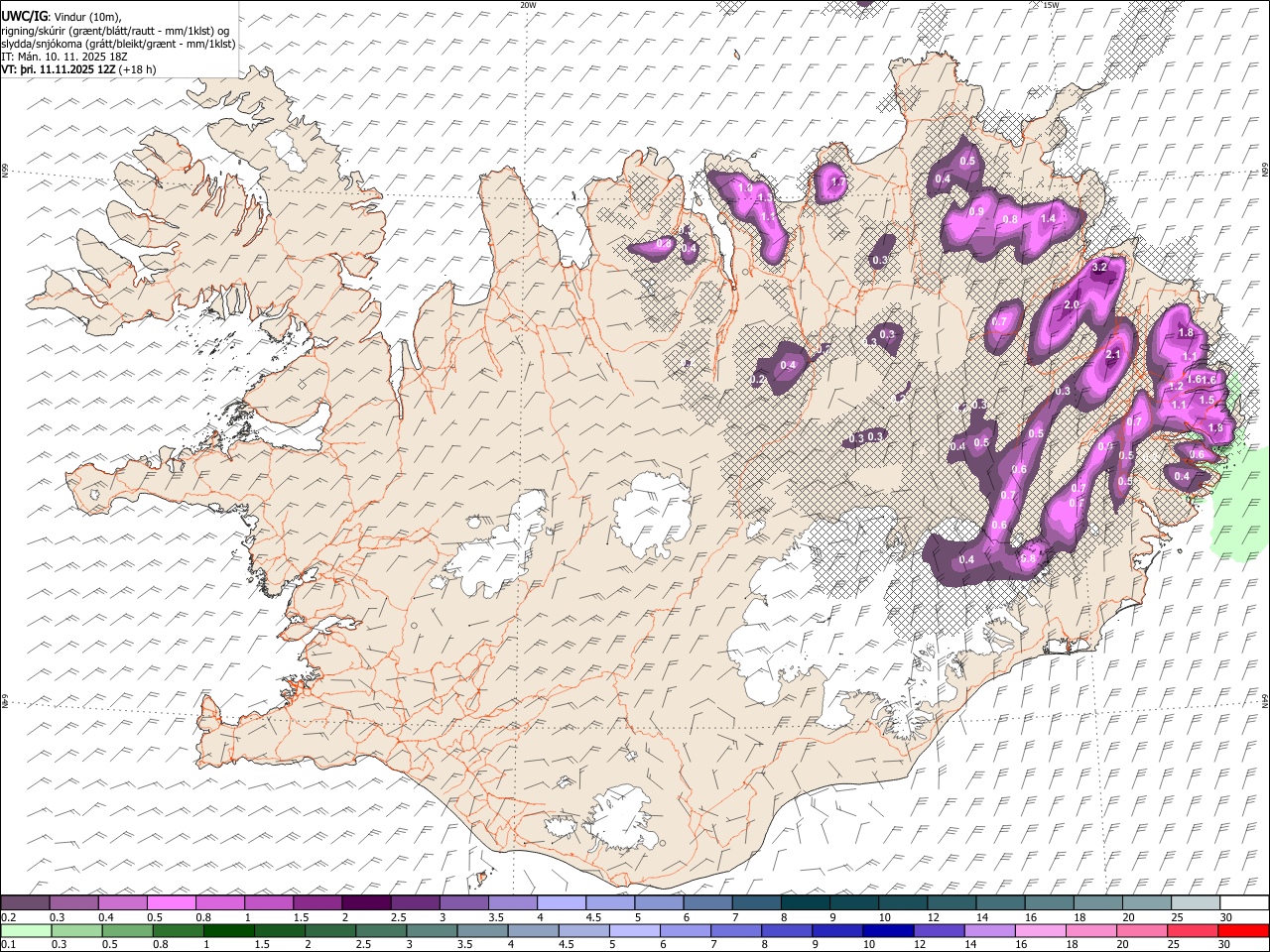Pick the swatch between 0.1 and 0.3, bottom legend row
1270x952 pixels.
click(x=25, y=930)
